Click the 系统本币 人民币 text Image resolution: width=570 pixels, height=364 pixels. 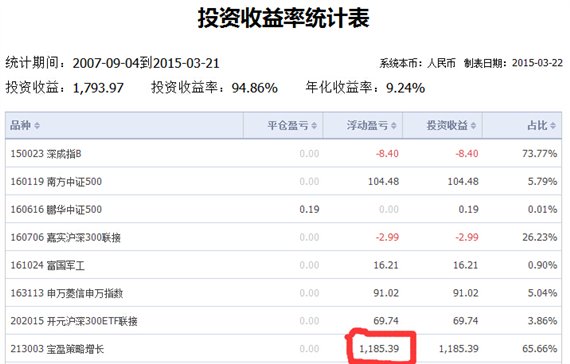417,63
